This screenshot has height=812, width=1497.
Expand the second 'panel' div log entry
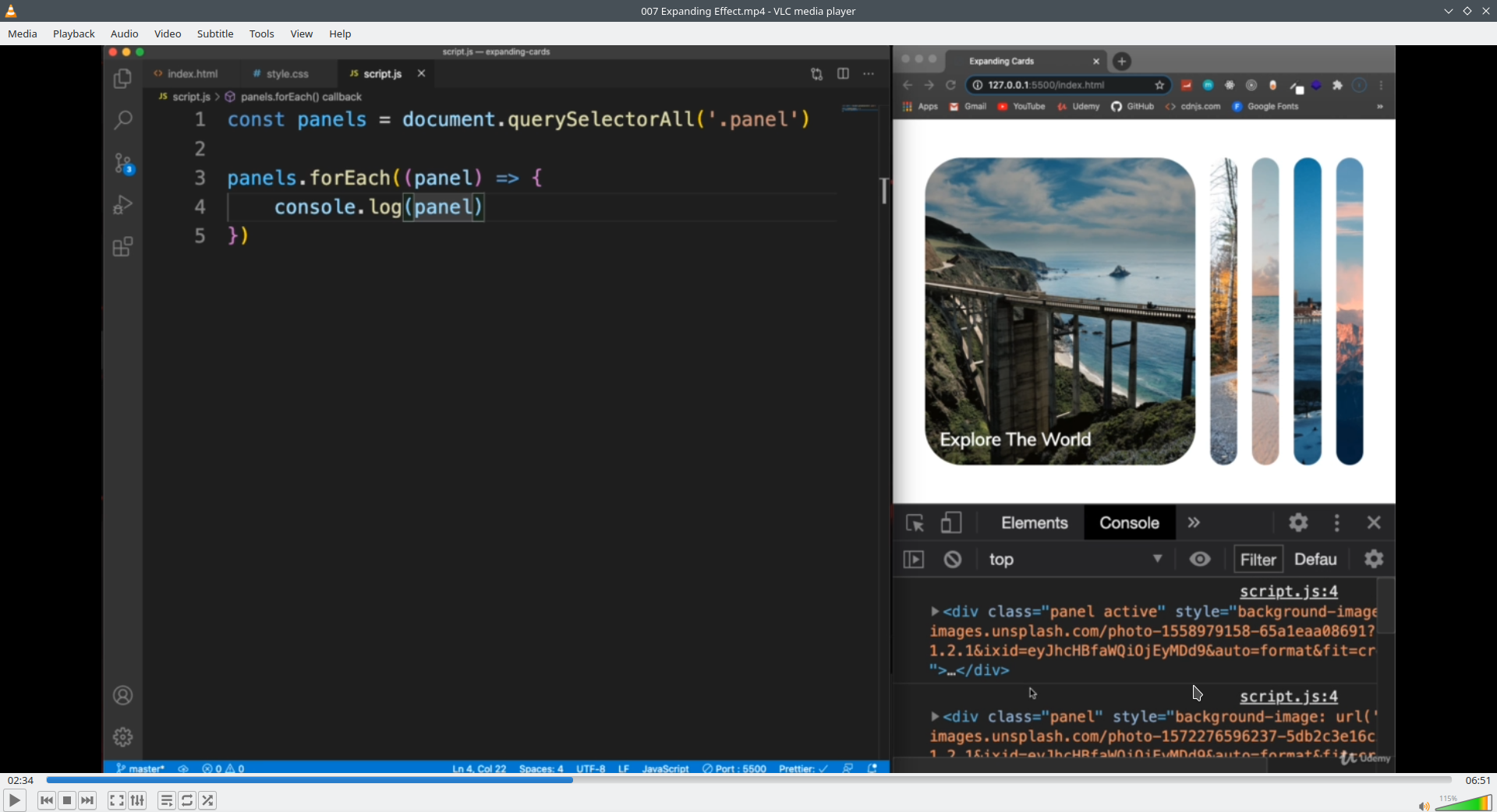(x=934, y=716)
